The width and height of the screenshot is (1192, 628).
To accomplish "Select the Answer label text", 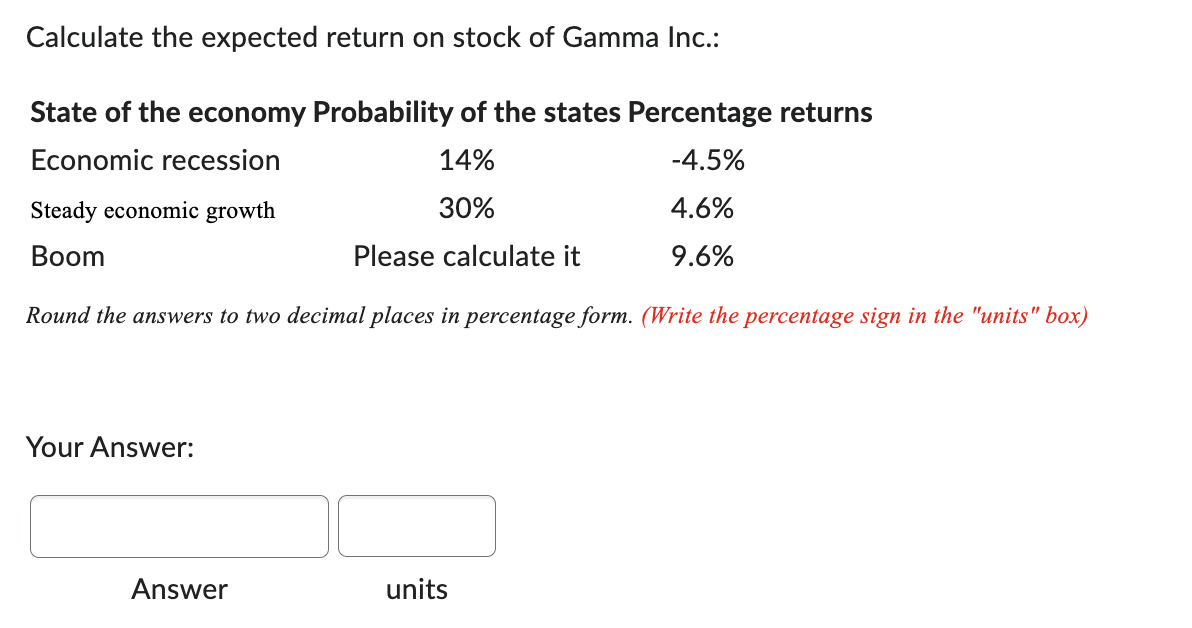I will [x=179, y=589].
